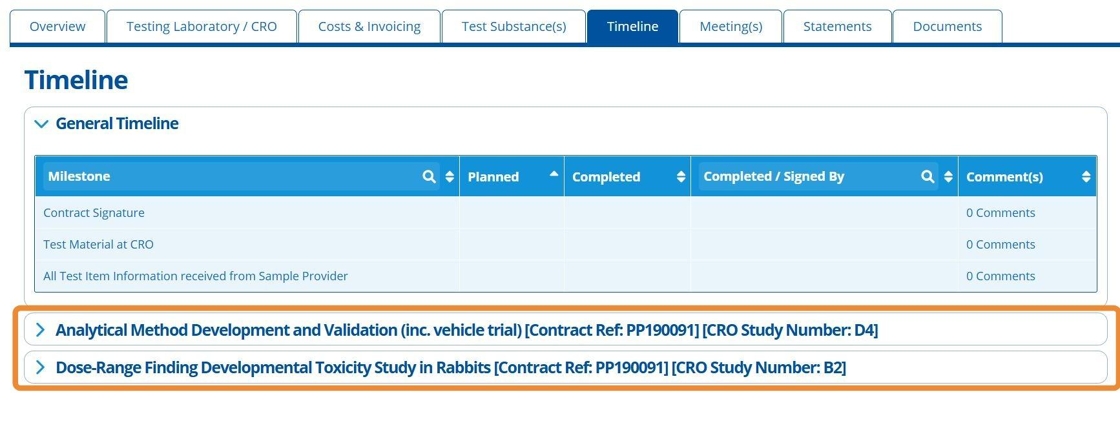Viewport: 1120px width, 421px height.
Task: Sort the Planned column using its arrow
Action: pyautogui.click(x=554, y=175)
